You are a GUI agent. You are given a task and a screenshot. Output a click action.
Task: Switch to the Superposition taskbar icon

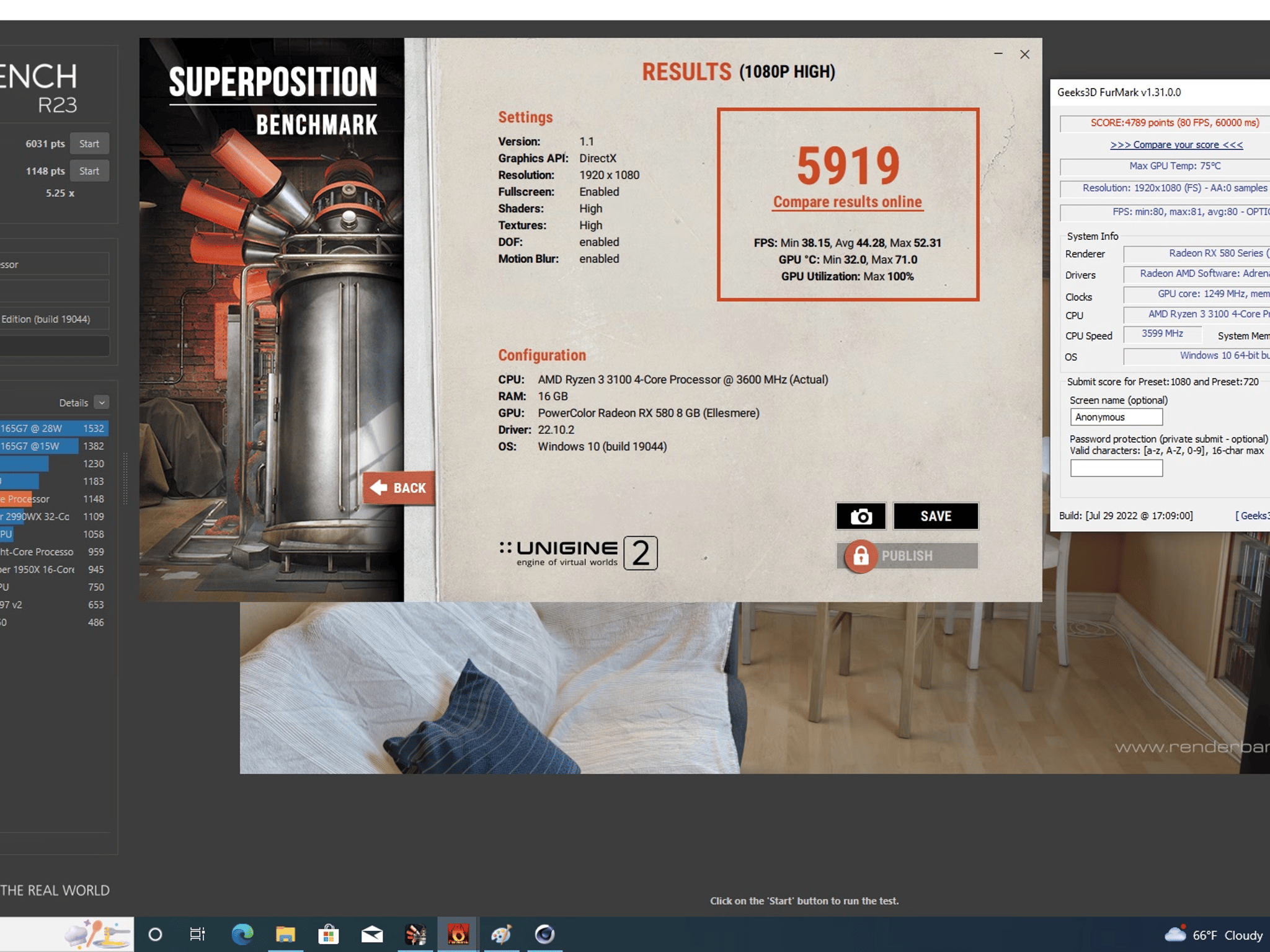(x=415, y=934)
